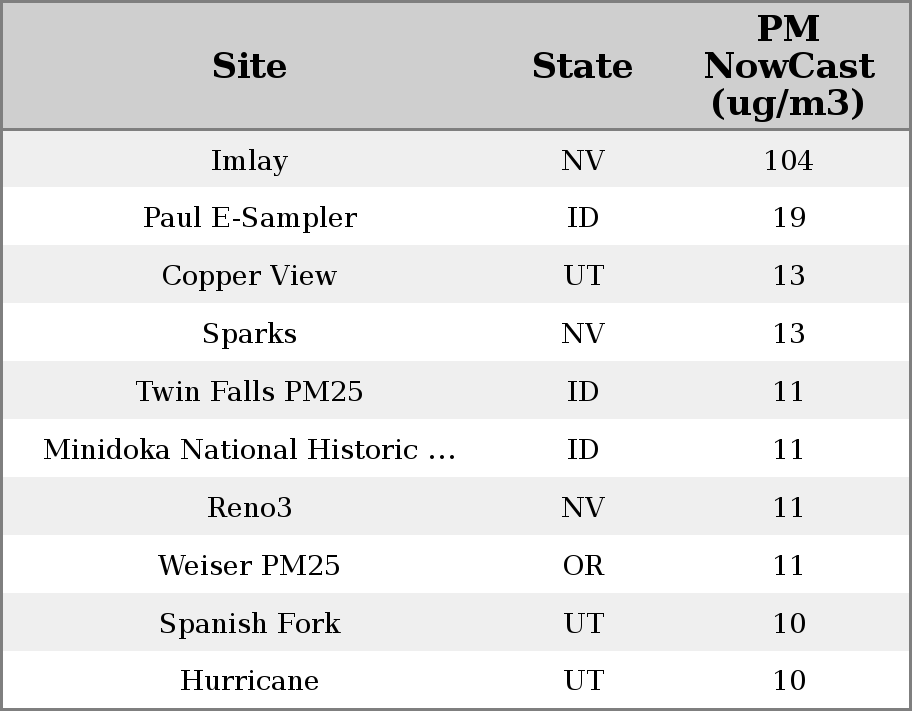Image resolution: width=912 pixels, height=711 pixels.
Task: Click the PM NowCast column header
Action: point(788,66)
